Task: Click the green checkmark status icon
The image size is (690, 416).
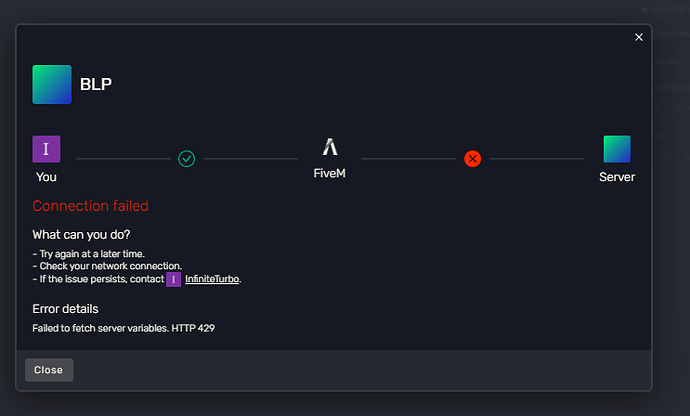Action: [187, 159]
